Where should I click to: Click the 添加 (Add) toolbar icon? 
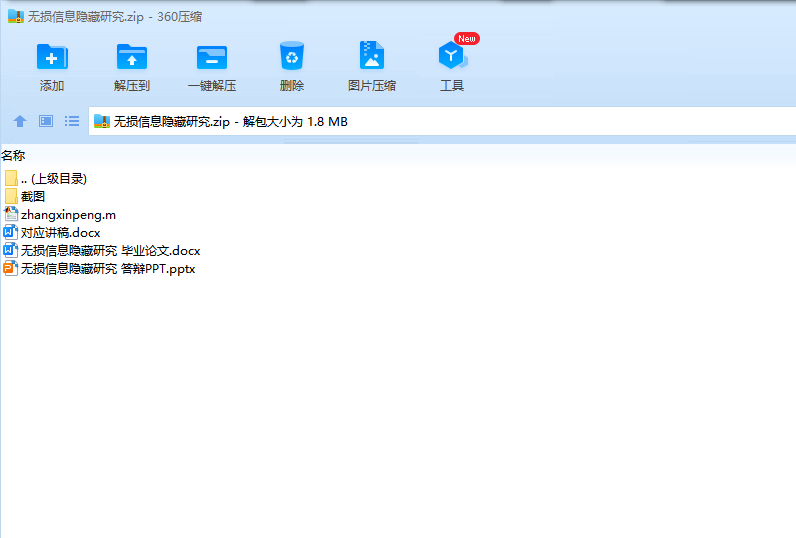[x=52, y=57]
